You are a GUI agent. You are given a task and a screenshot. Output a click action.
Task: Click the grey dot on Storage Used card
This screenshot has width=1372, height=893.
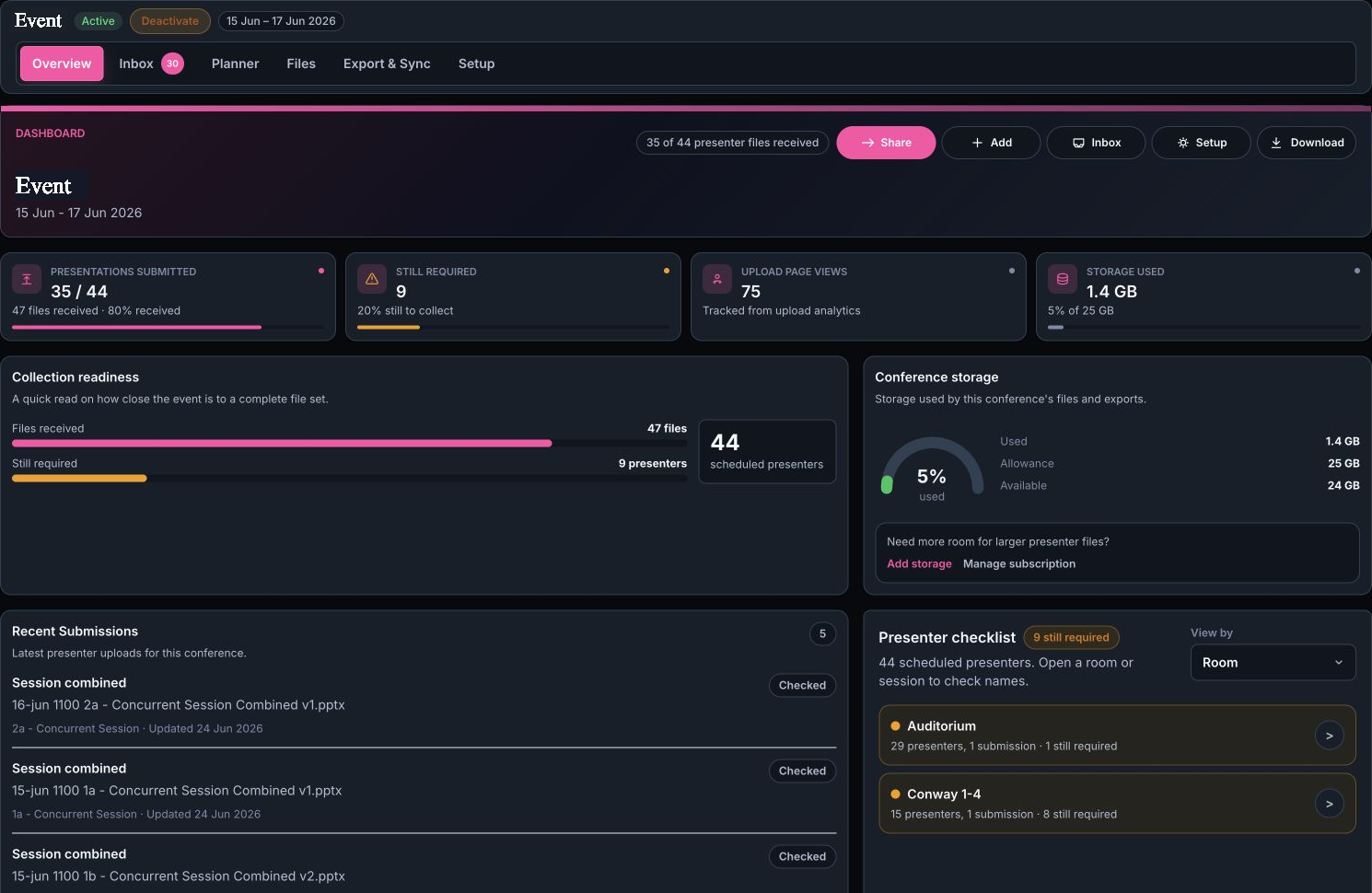pyautogui.click(x=1357, y=271)
